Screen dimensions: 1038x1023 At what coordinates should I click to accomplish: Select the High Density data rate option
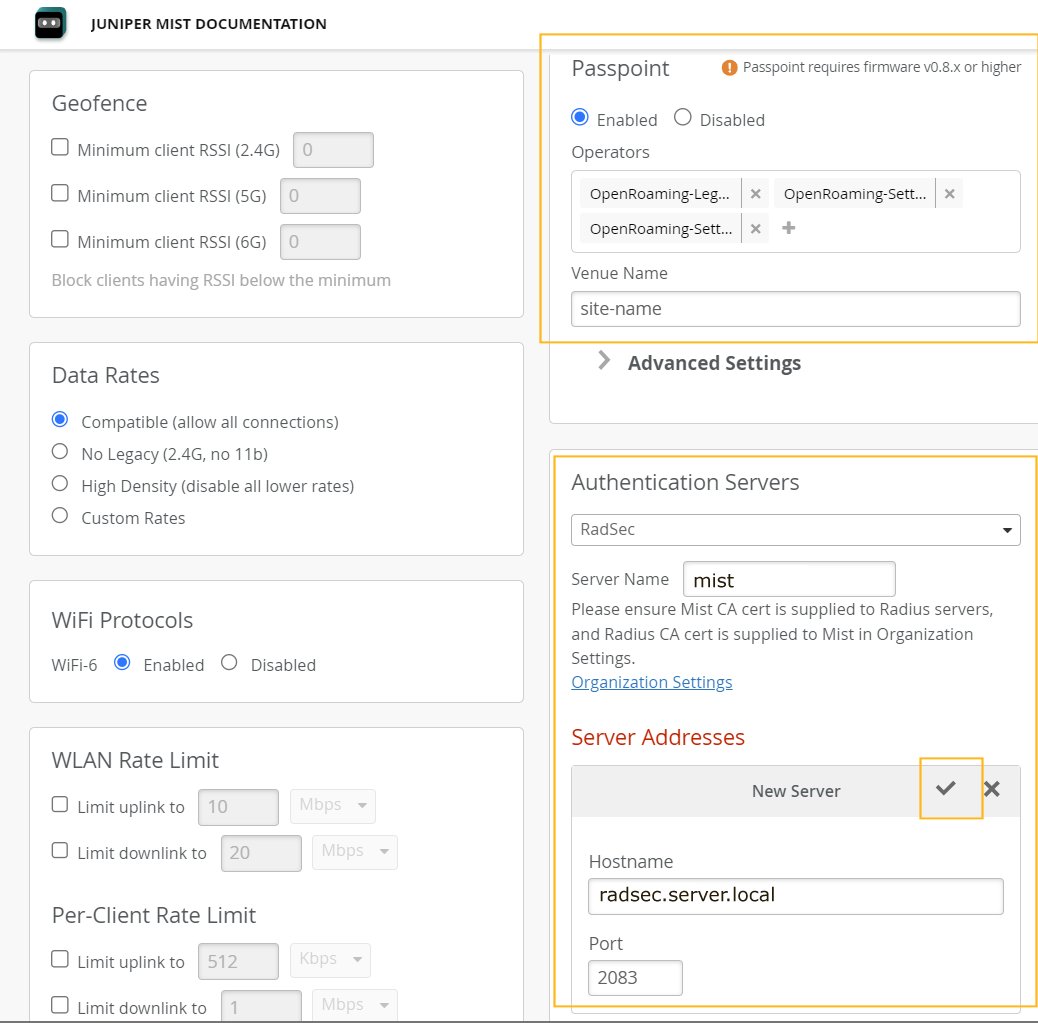[x=60, y=485]
